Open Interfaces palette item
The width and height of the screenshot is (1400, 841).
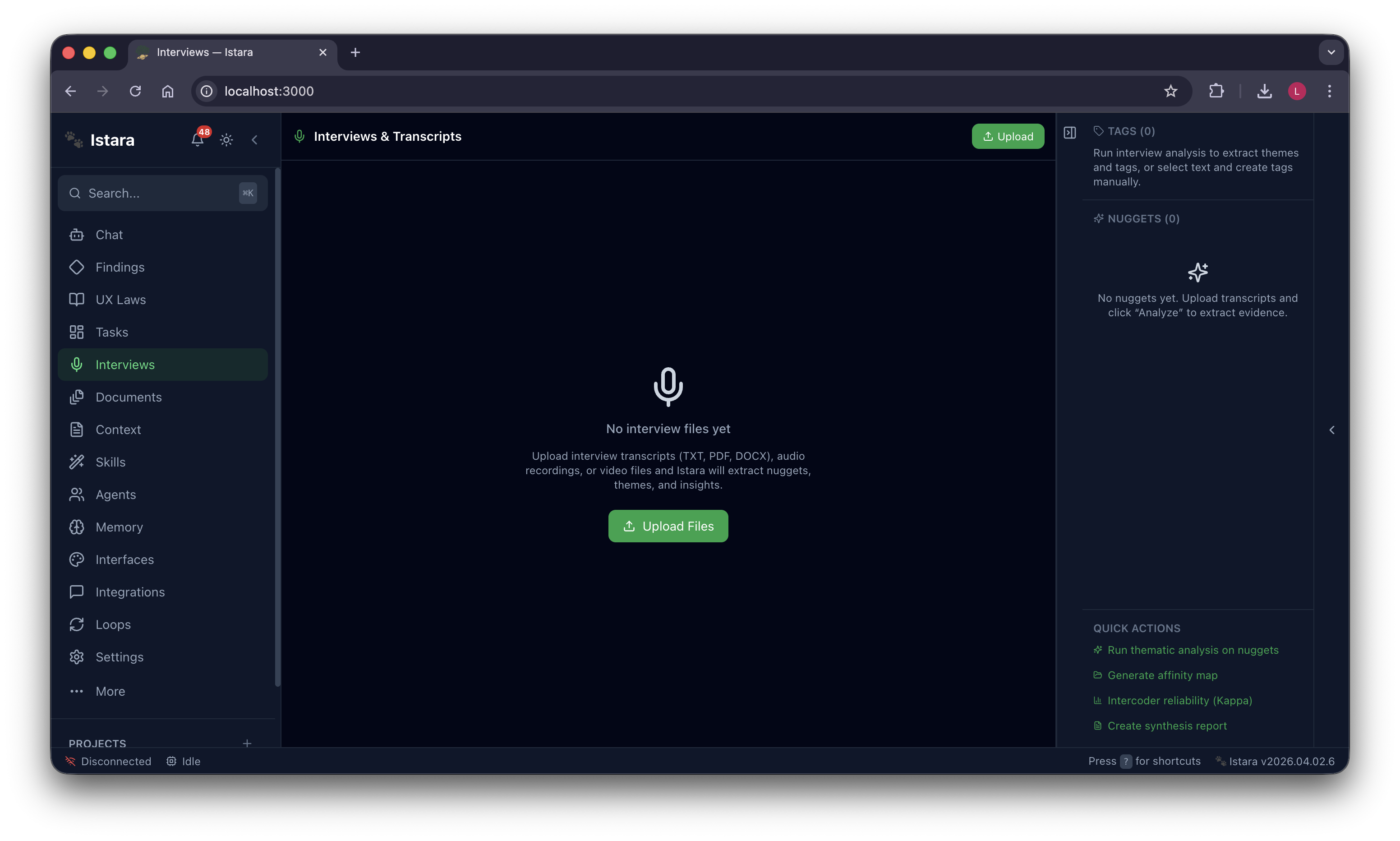124,559
